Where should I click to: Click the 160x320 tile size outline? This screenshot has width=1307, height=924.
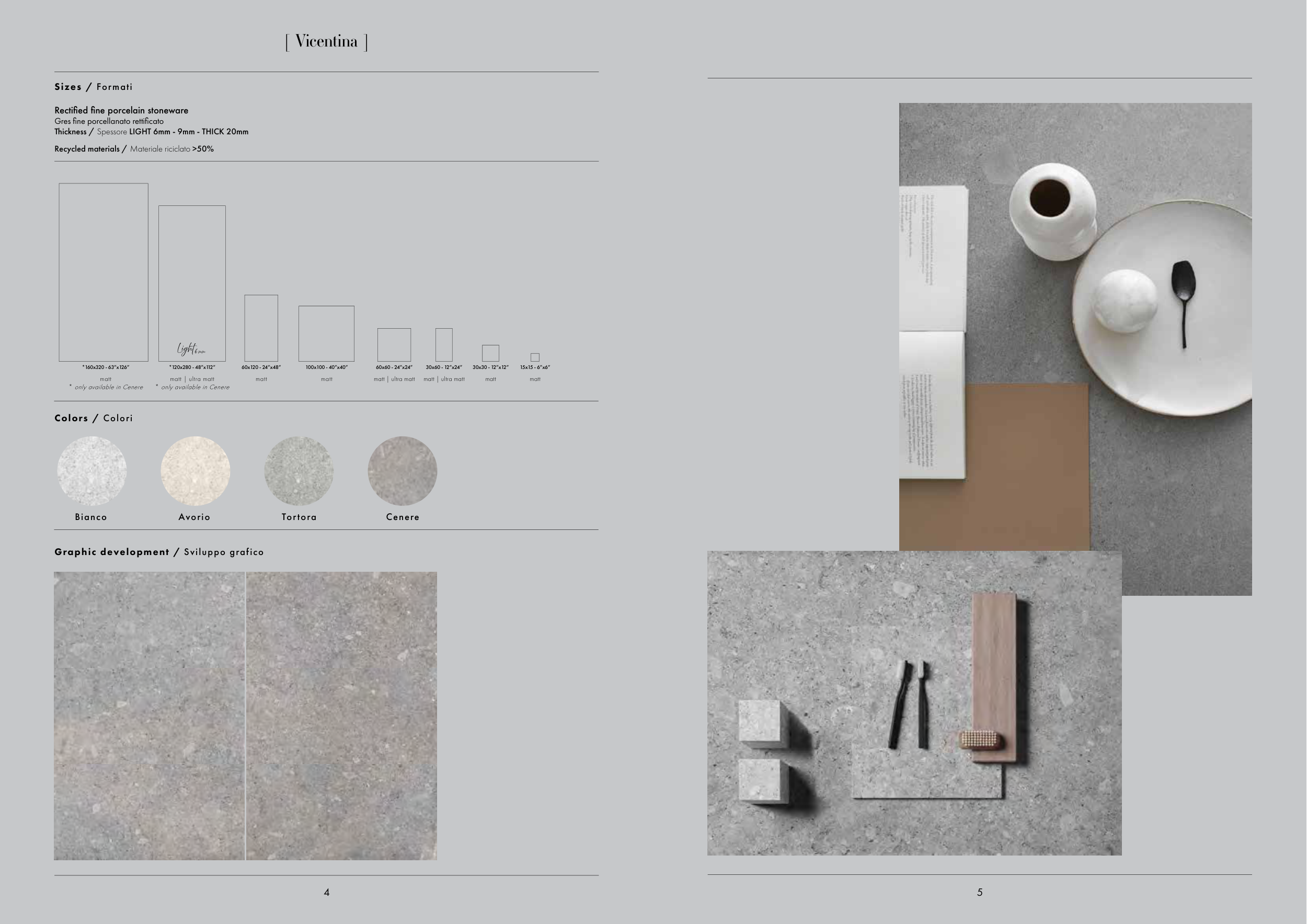104,272
